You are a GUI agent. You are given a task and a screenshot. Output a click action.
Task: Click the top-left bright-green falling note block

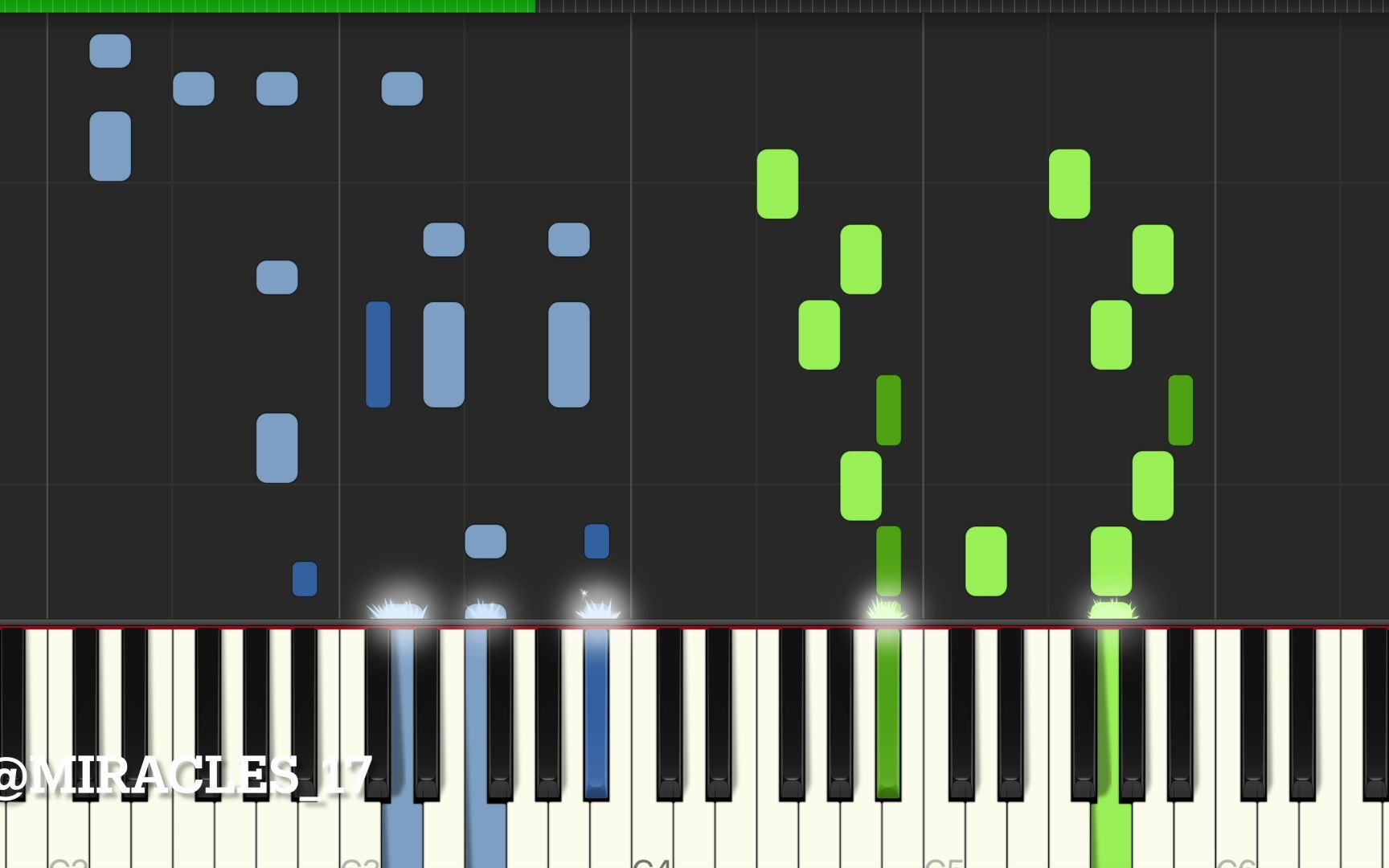tap(778, 183)
